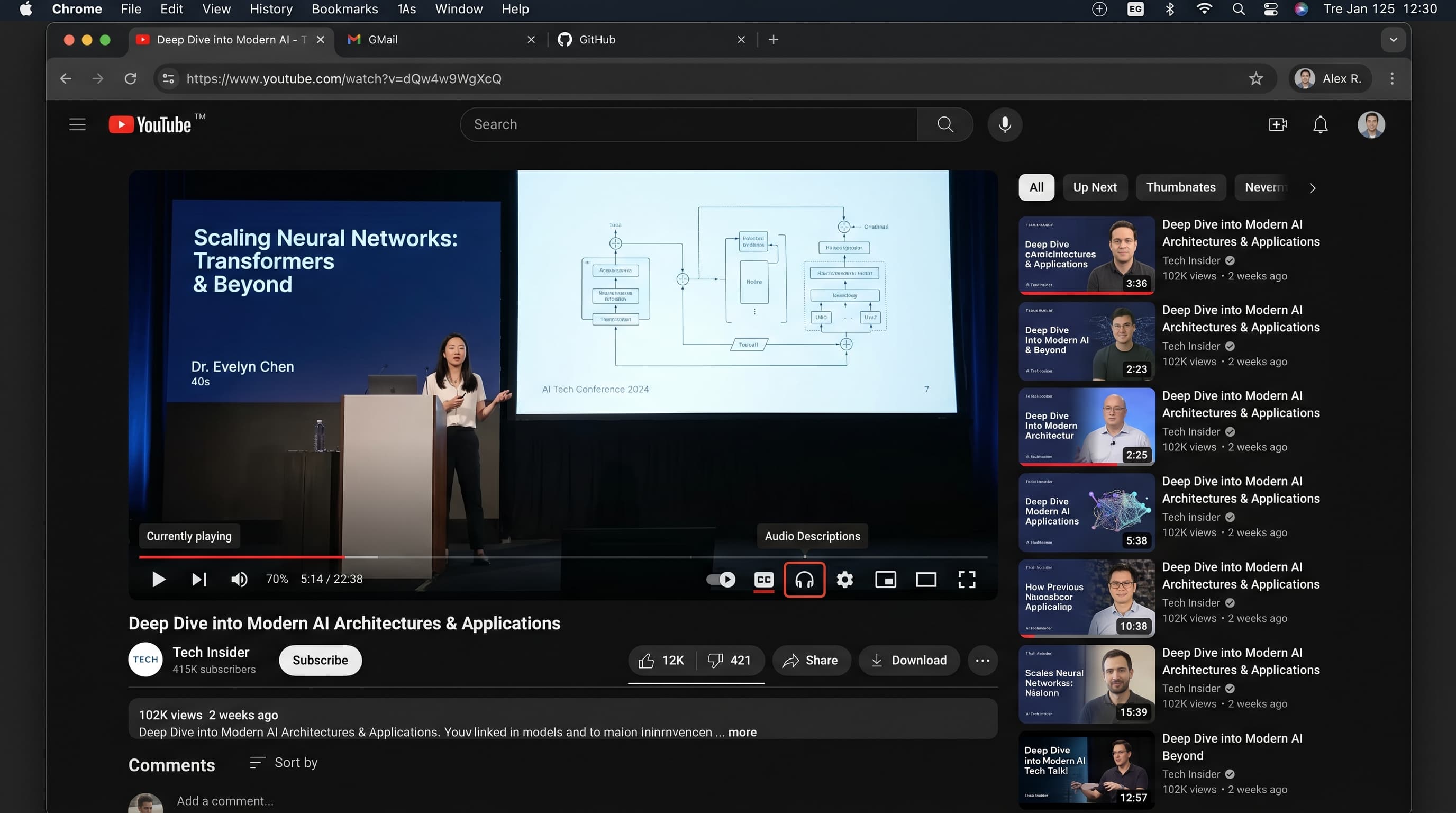Mute the video volume speaker

point(239,580)
